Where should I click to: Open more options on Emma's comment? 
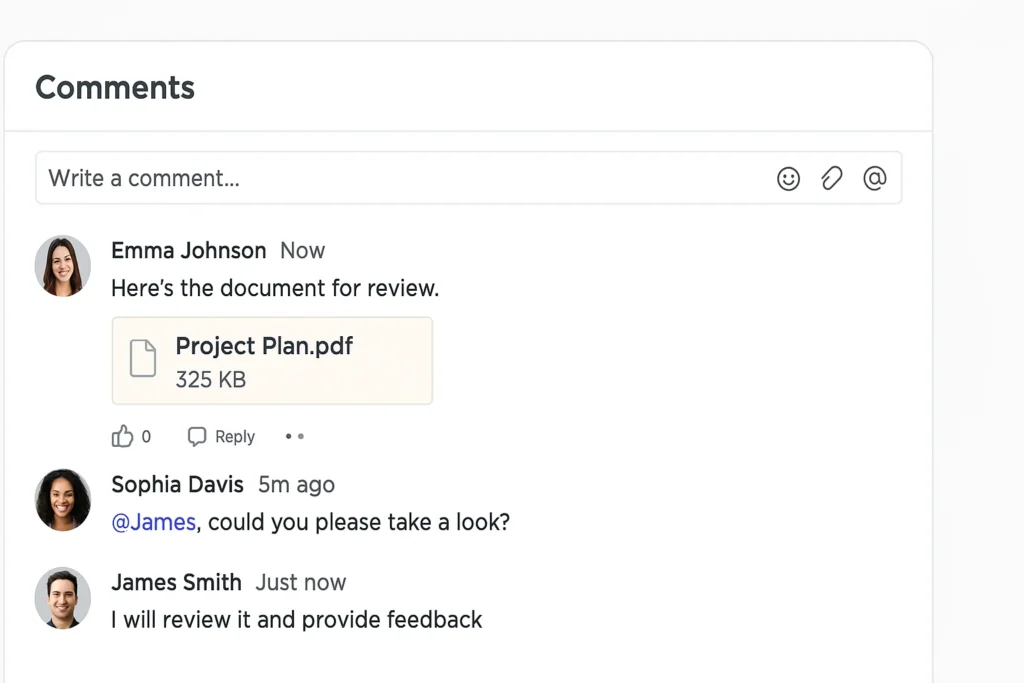click(294, 437)
